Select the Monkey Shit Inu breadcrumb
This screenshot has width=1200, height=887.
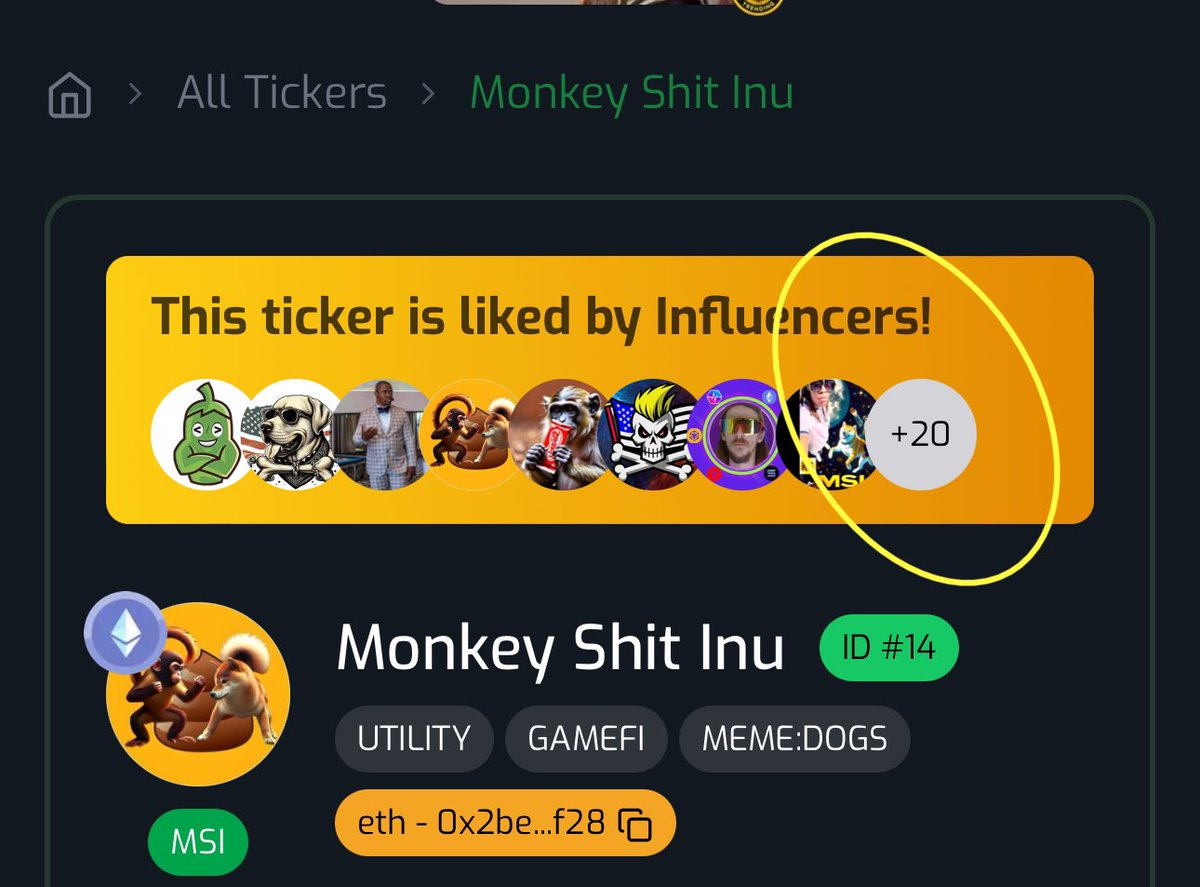coord(632,94)
